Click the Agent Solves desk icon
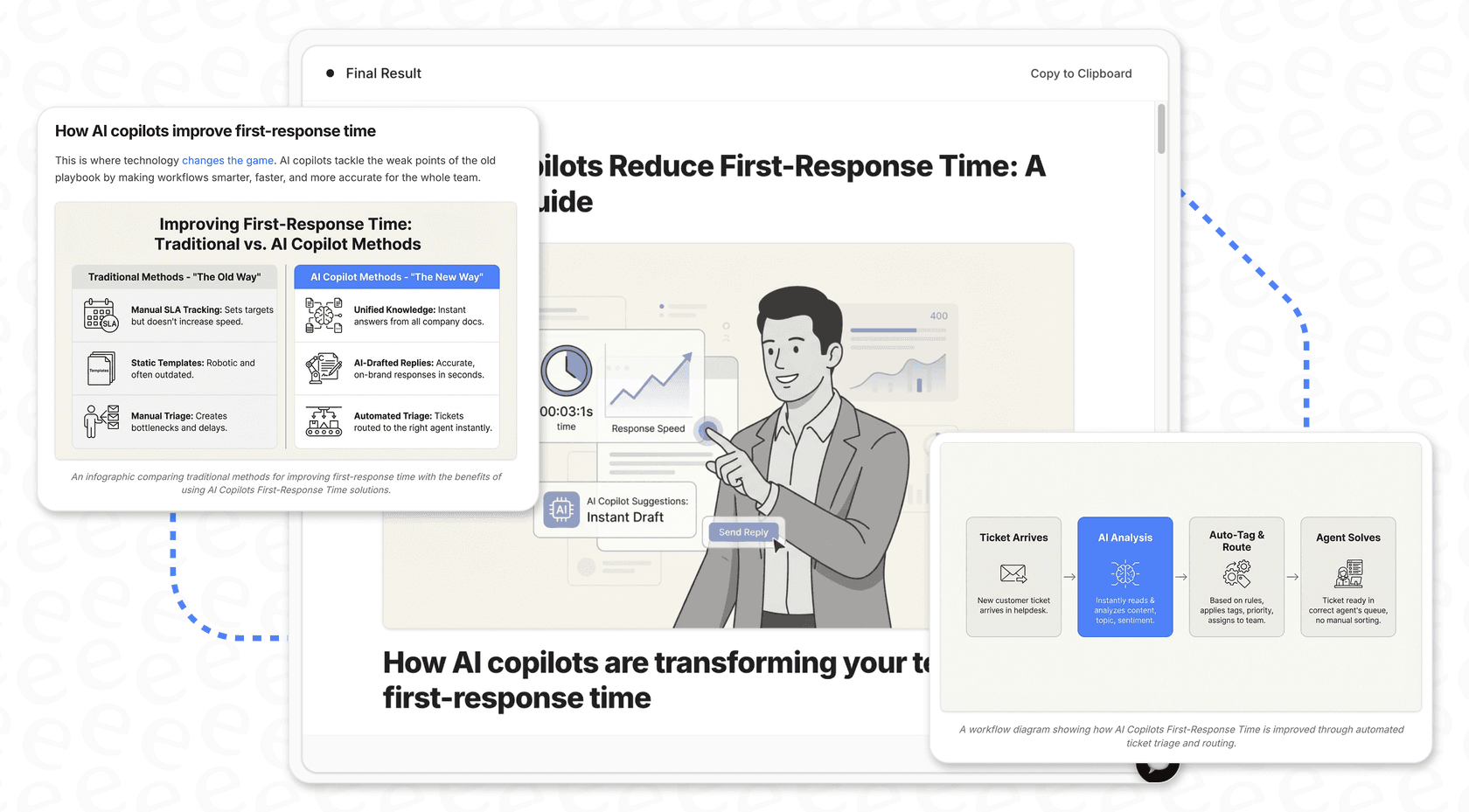 (1347, 573)
